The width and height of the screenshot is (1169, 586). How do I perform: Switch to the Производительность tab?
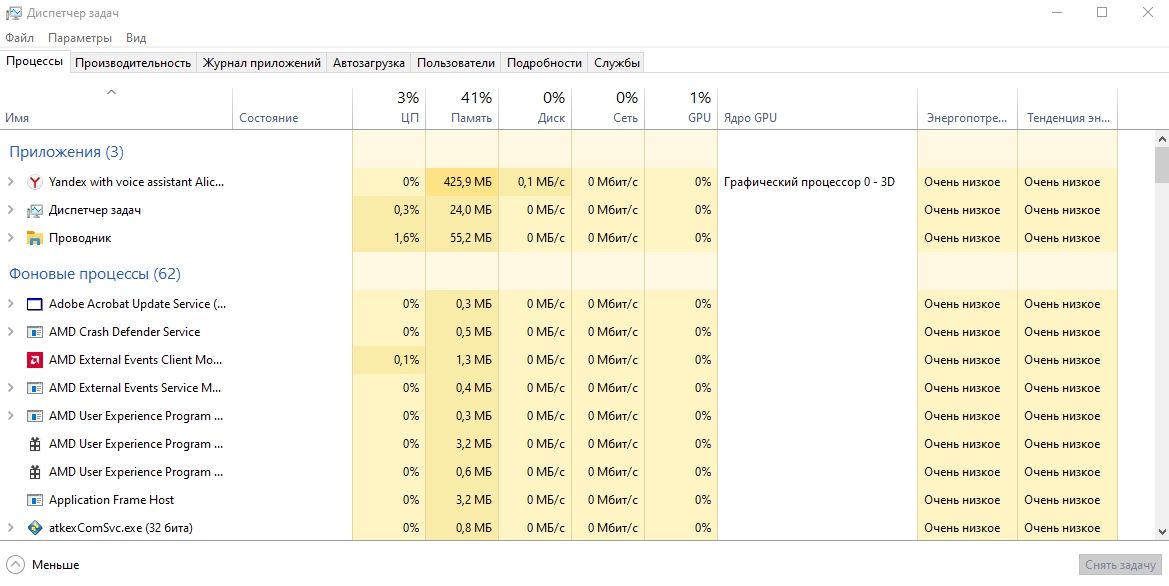[x=133, y=62]
